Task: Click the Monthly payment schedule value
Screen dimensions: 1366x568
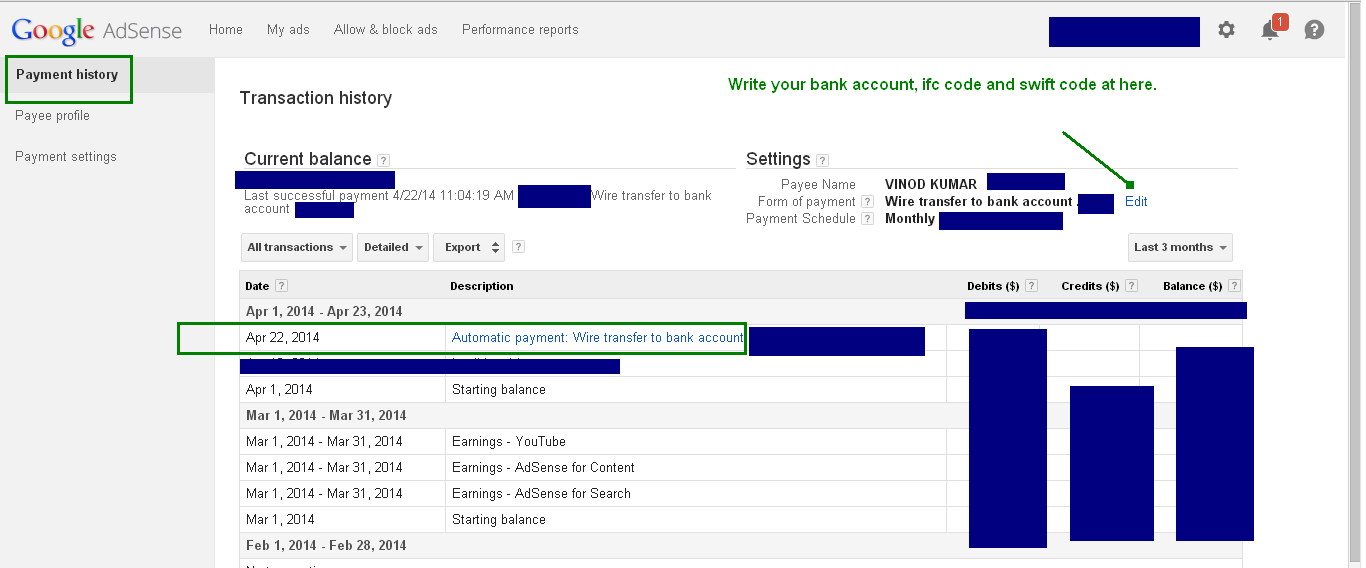Action: click(910, 219)
